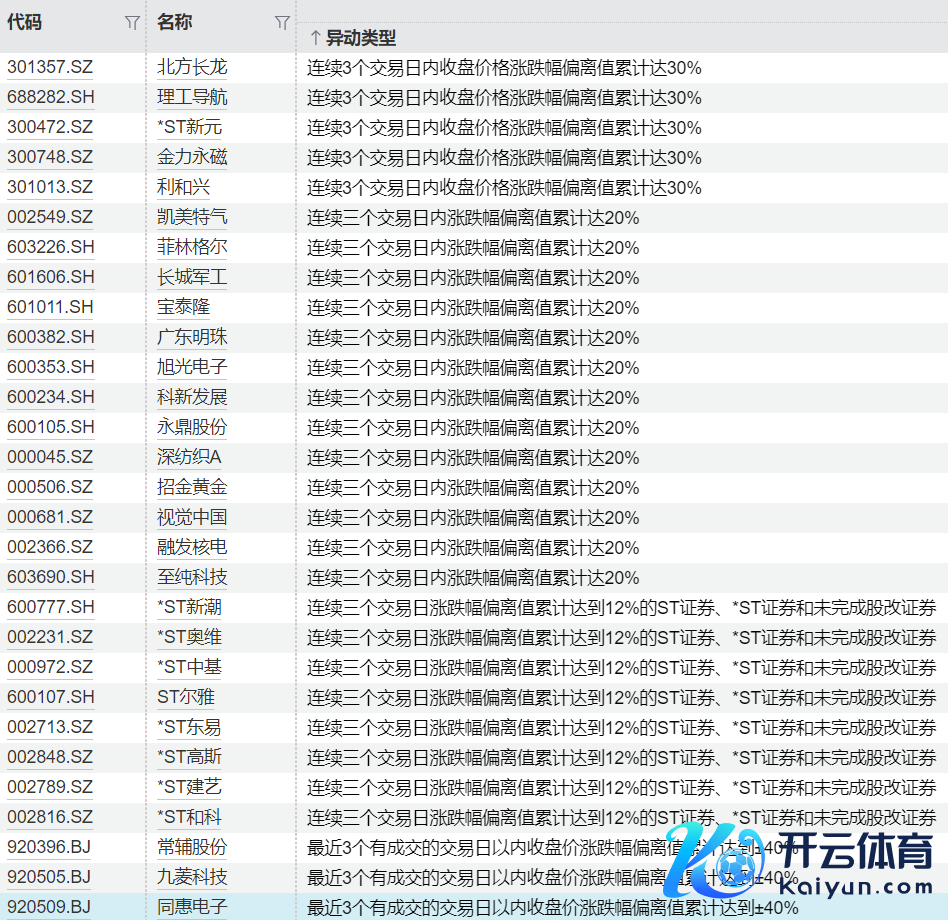Open stock code 603690.SH
948x920 pixels.
click(50, 578)
